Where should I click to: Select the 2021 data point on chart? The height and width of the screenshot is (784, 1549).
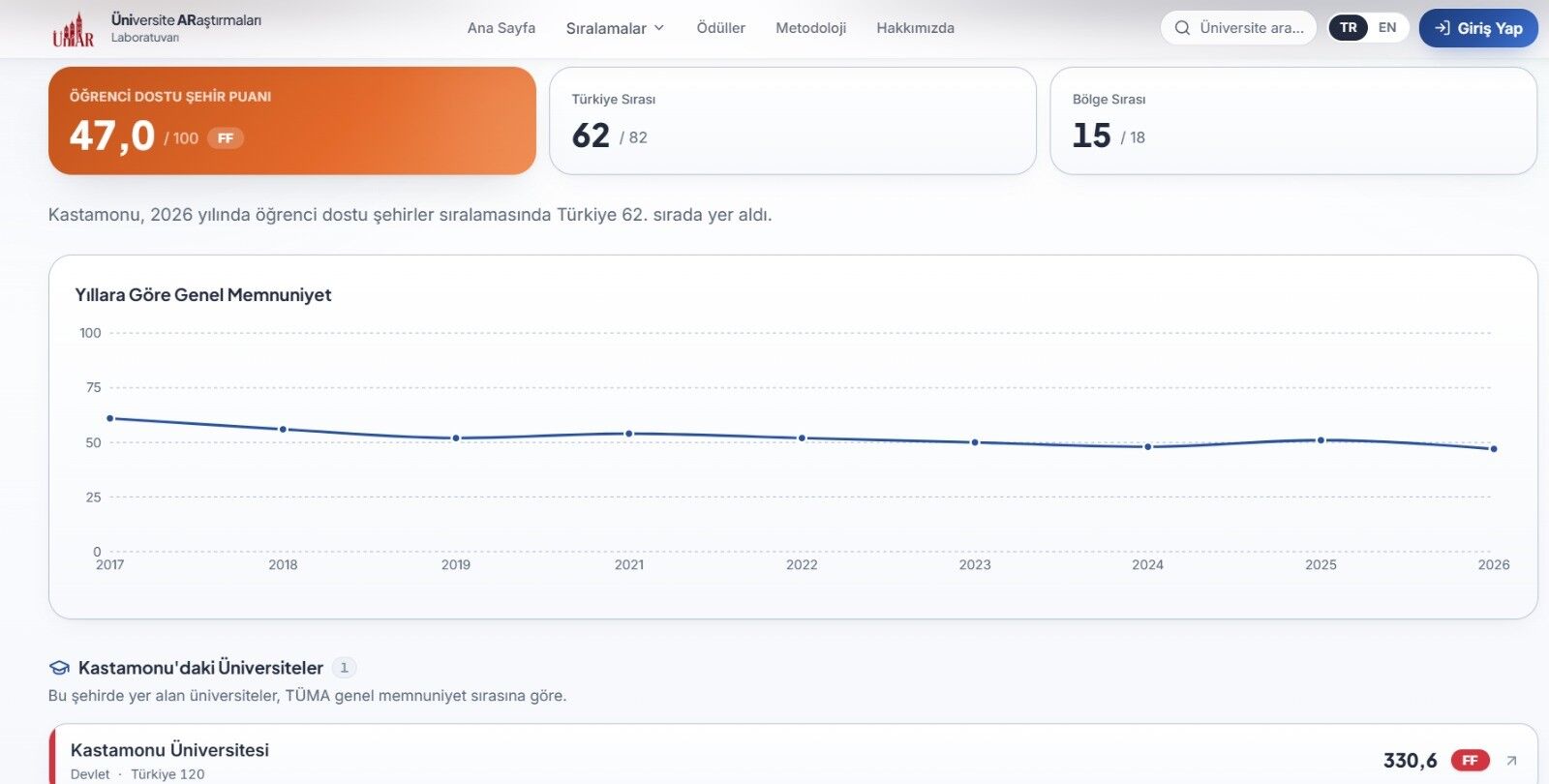click(629, 434)
